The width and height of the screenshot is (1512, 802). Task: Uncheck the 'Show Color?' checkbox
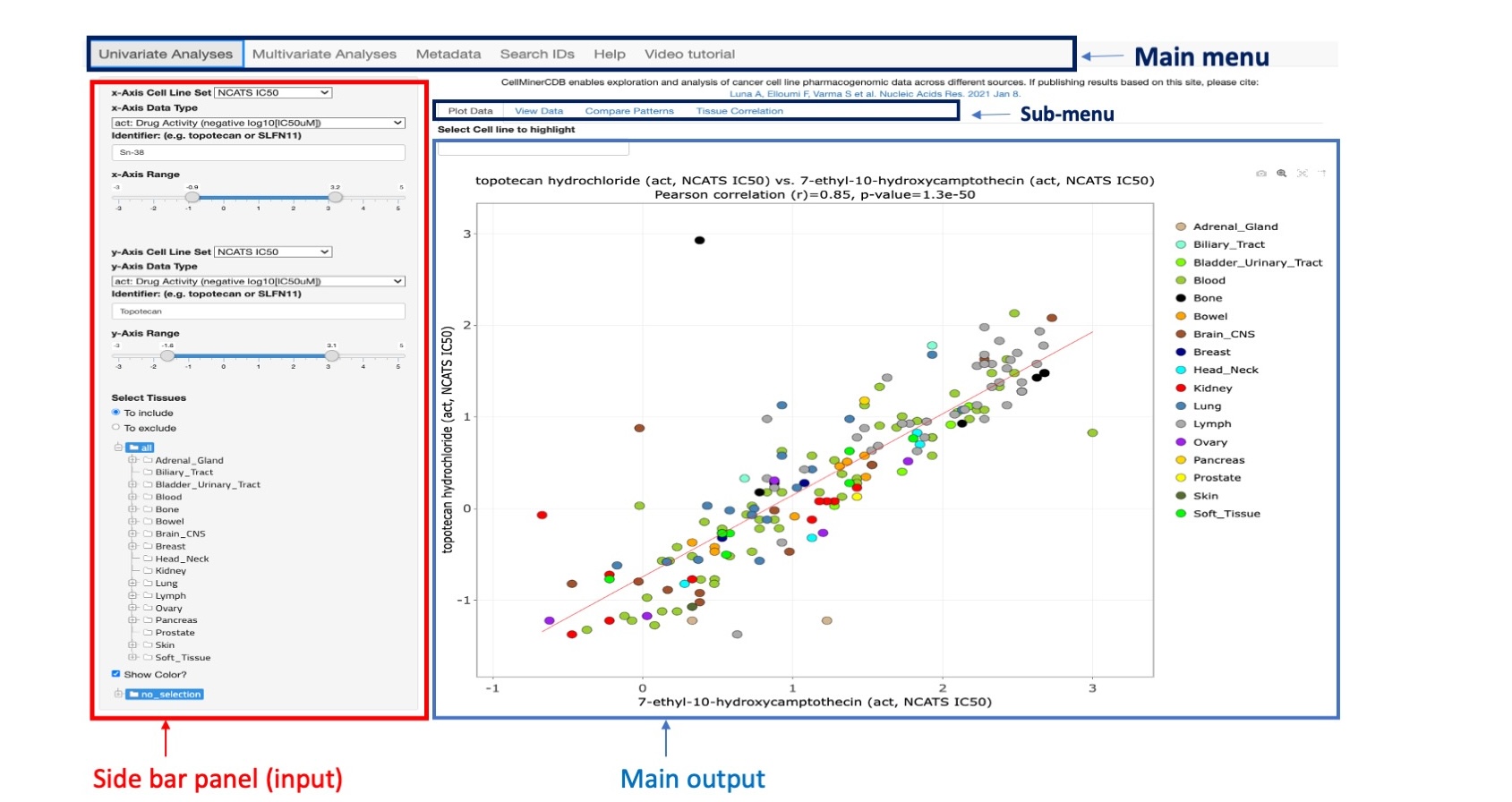[x=115, y=674]
